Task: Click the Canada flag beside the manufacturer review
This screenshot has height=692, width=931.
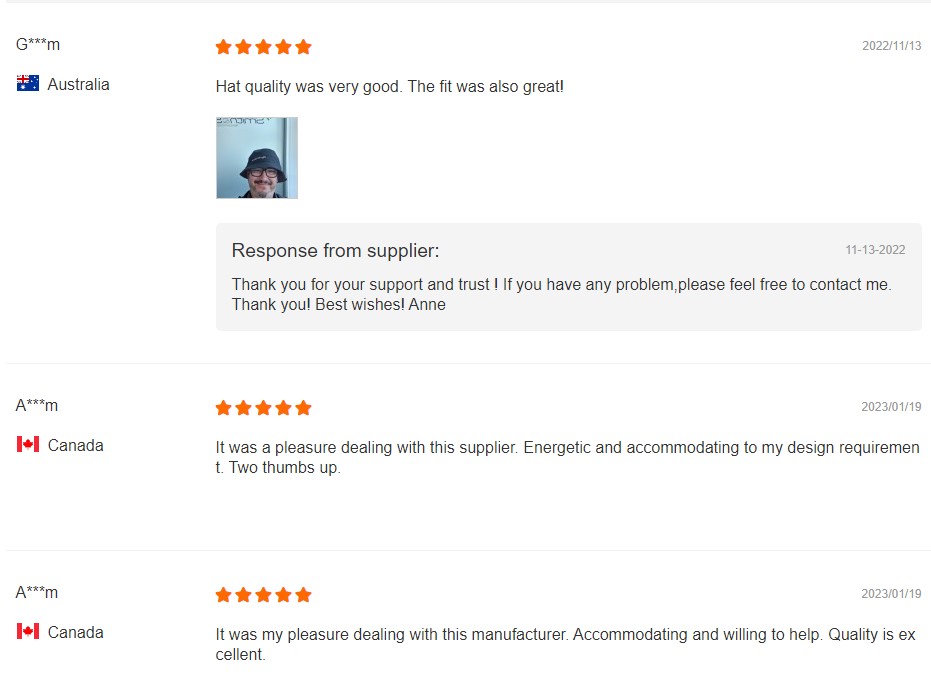Action: [28, 632]
